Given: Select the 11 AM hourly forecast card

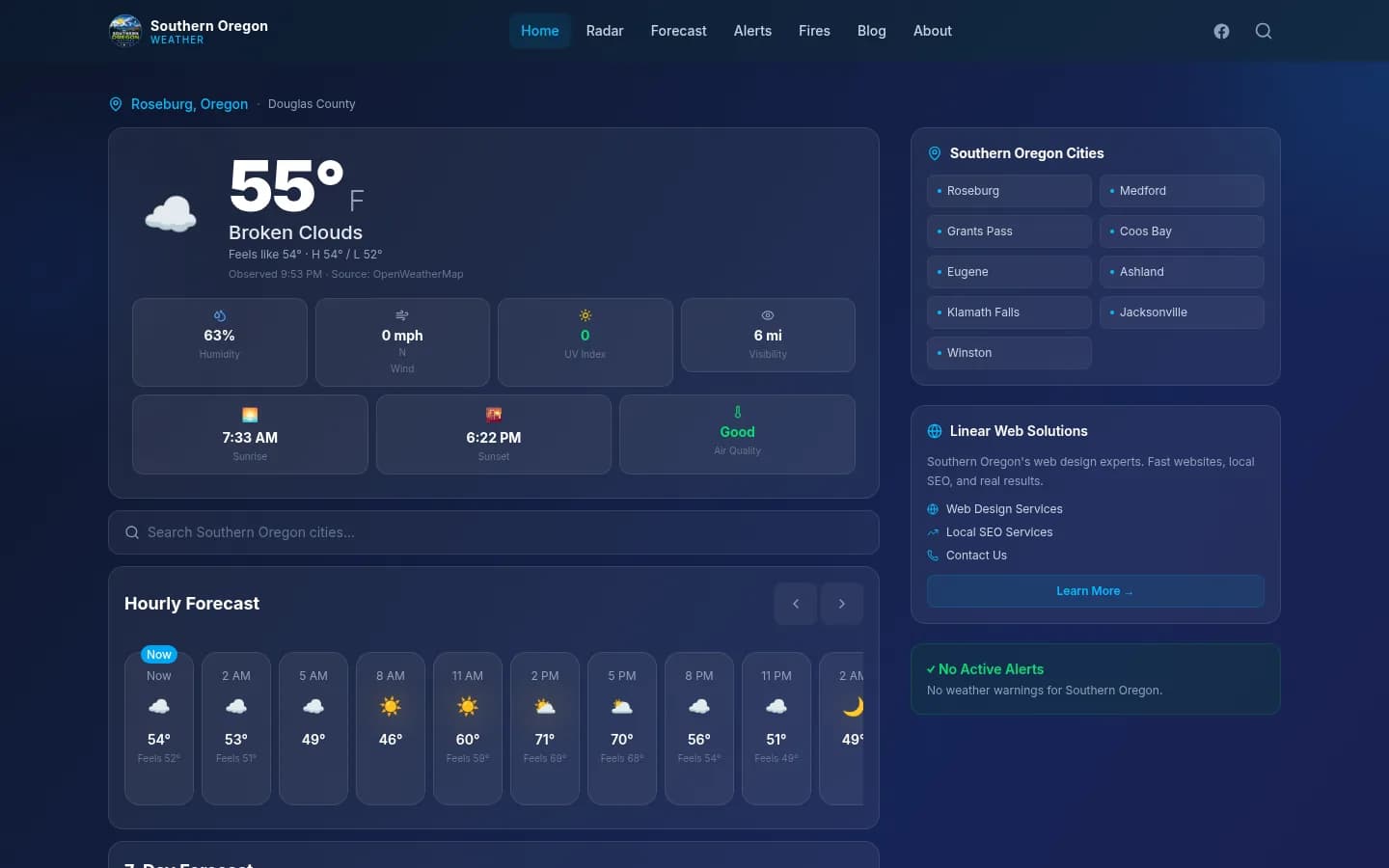Looking at the screenshot, I should [x=468, y=728].
